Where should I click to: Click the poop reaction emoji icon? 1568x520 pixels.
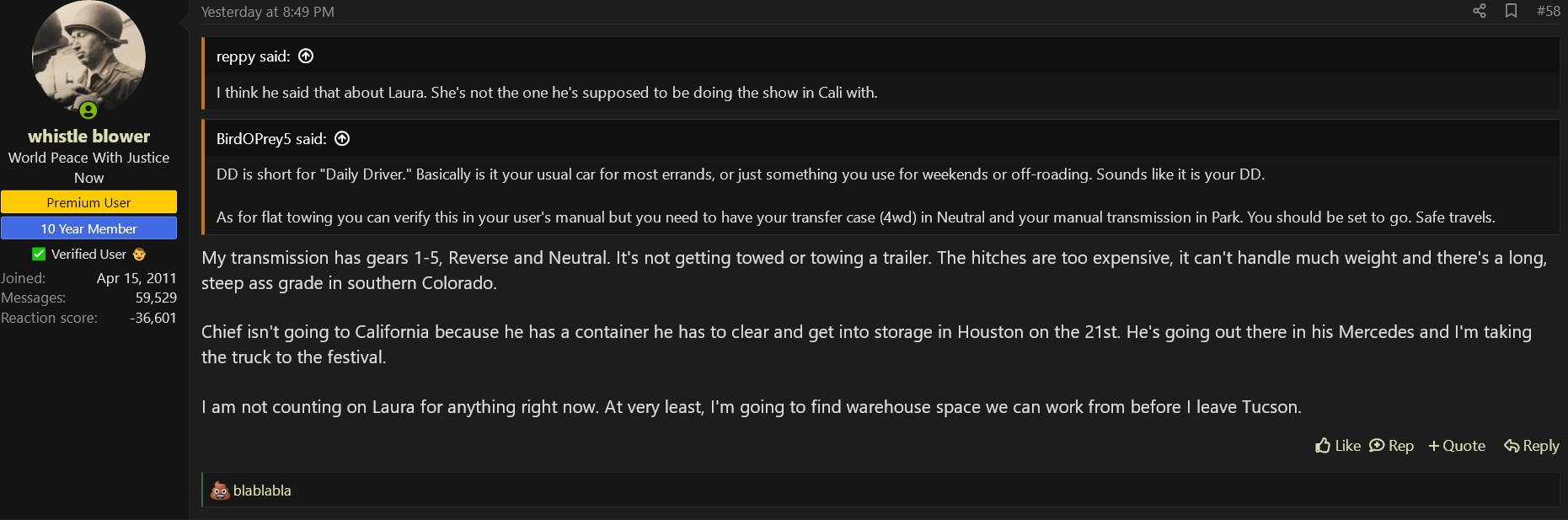220,491
